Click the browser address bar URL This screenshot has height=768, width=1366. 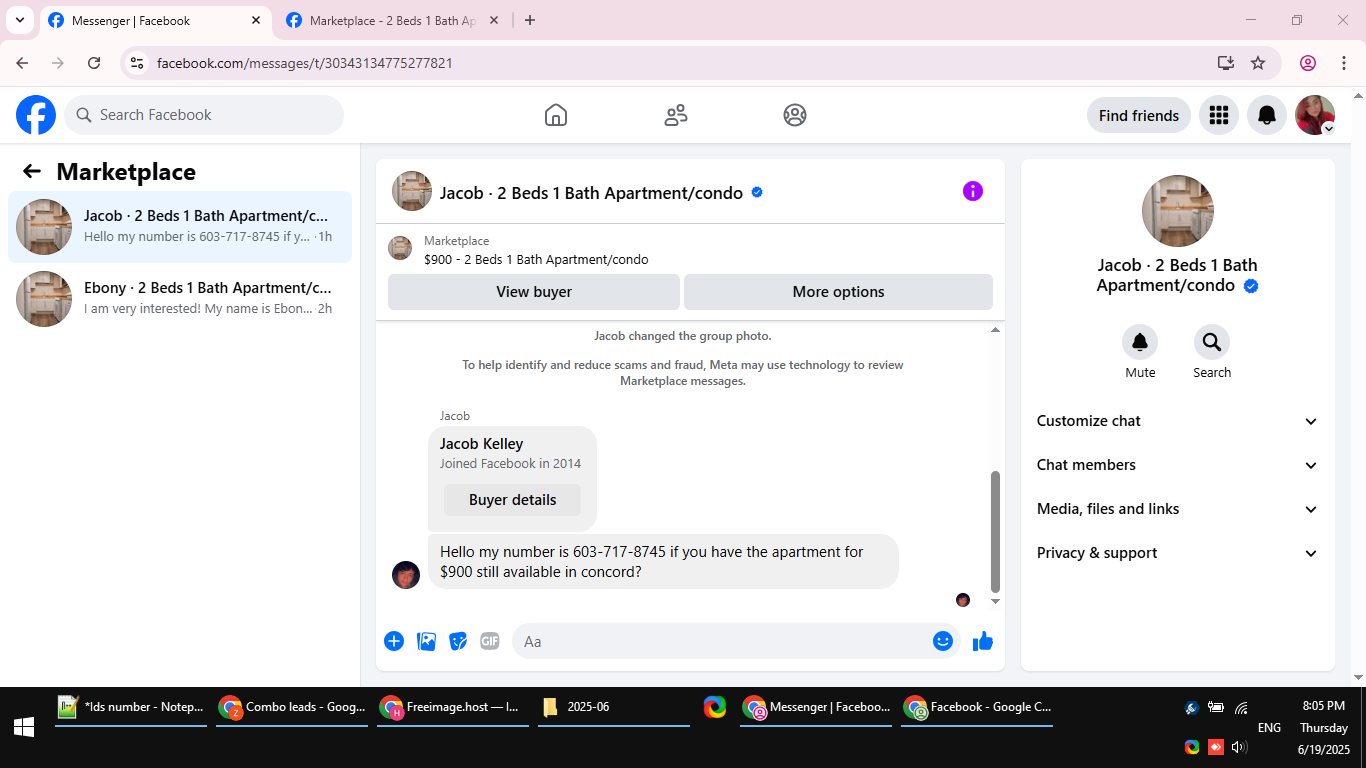(305, 63)
